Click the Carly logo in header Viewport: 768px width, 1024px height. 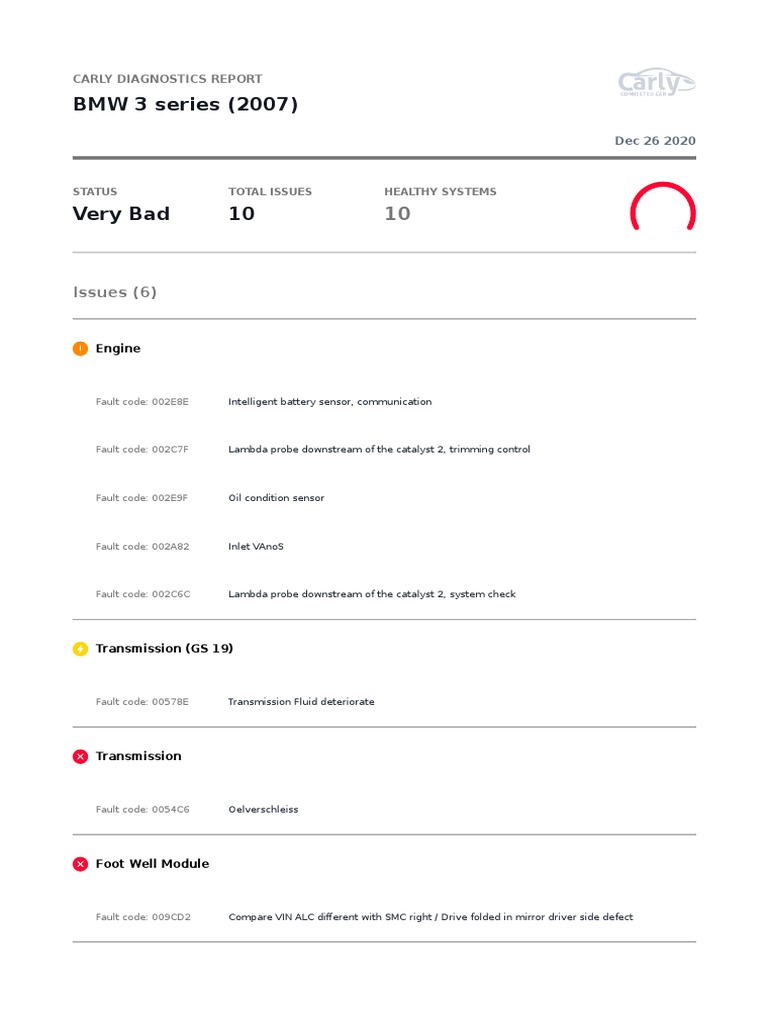click(x=656, y=82)
